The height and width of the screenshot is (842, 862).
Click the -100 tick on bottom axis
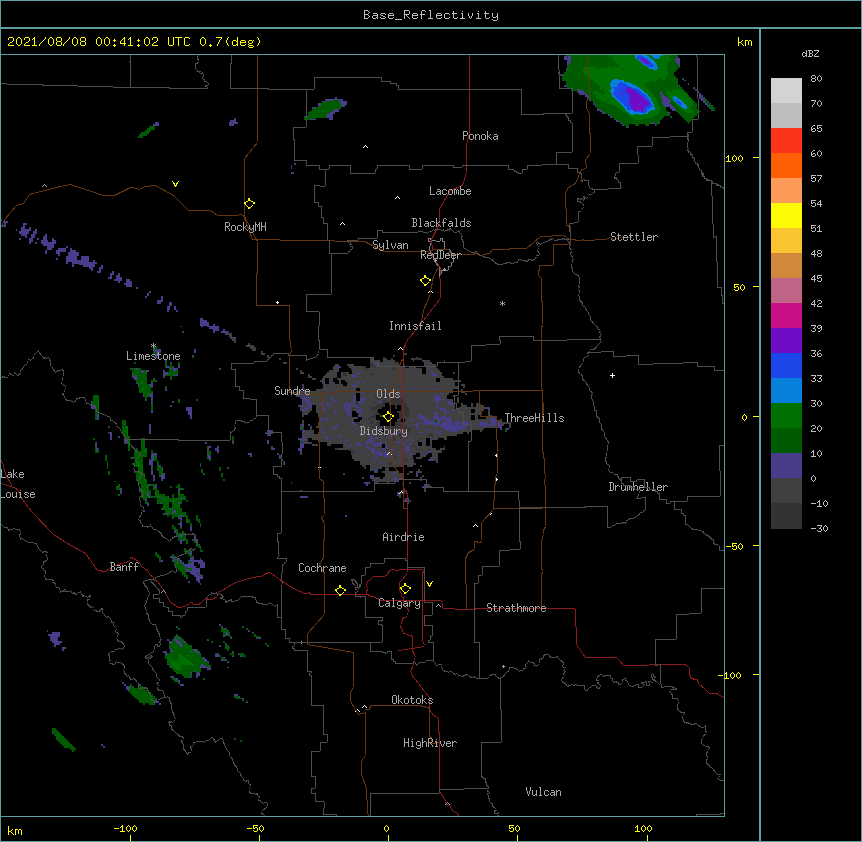[x=125, y=828]
